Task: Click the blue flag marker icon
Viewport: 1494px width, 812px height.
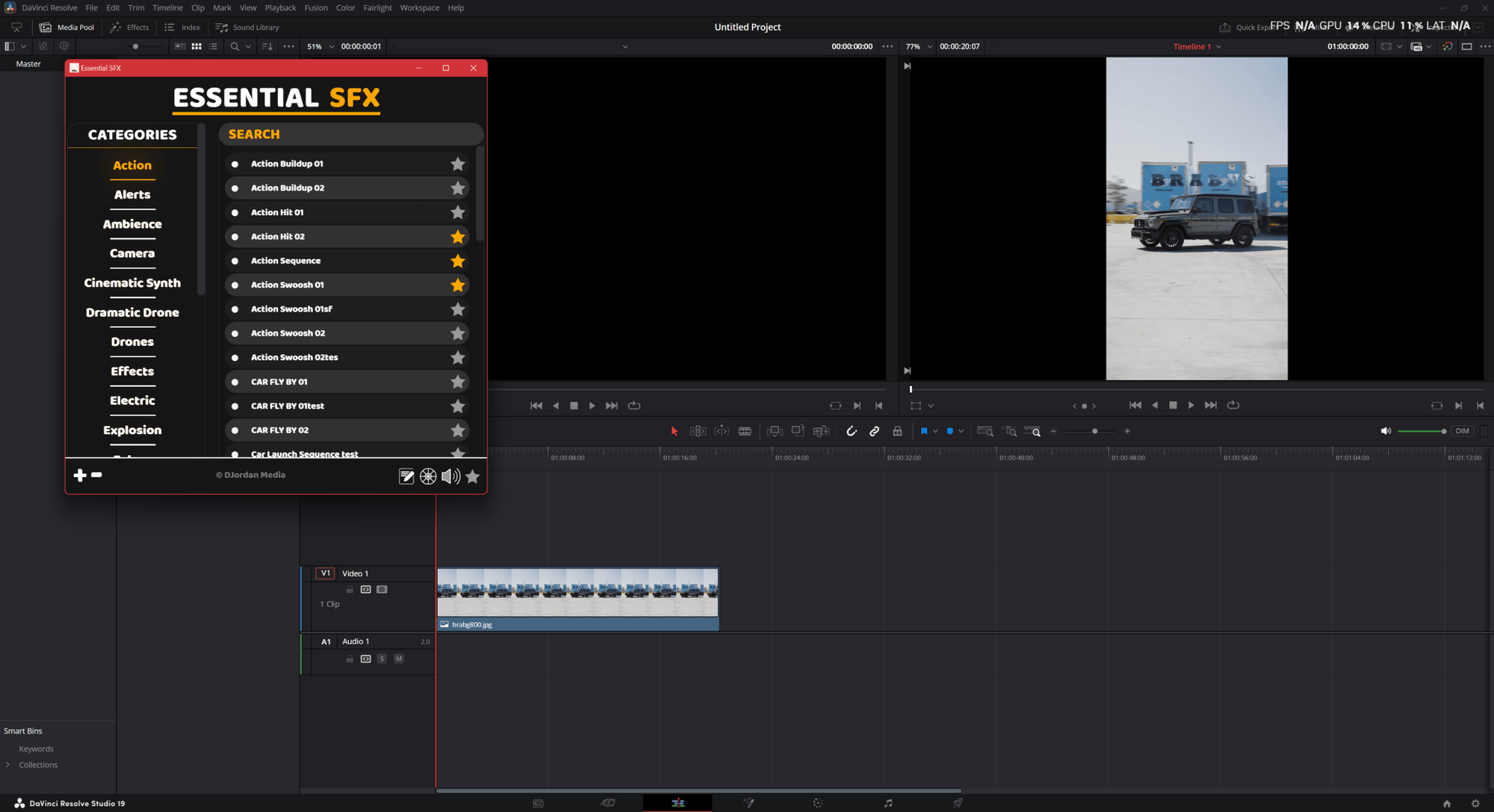Action: coord(924,431)
